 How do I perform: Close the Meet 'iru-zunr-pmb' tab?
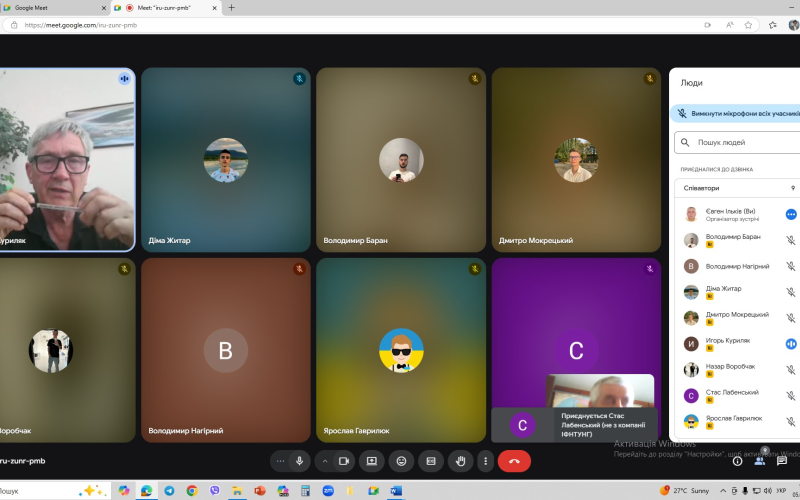point(215,8)
